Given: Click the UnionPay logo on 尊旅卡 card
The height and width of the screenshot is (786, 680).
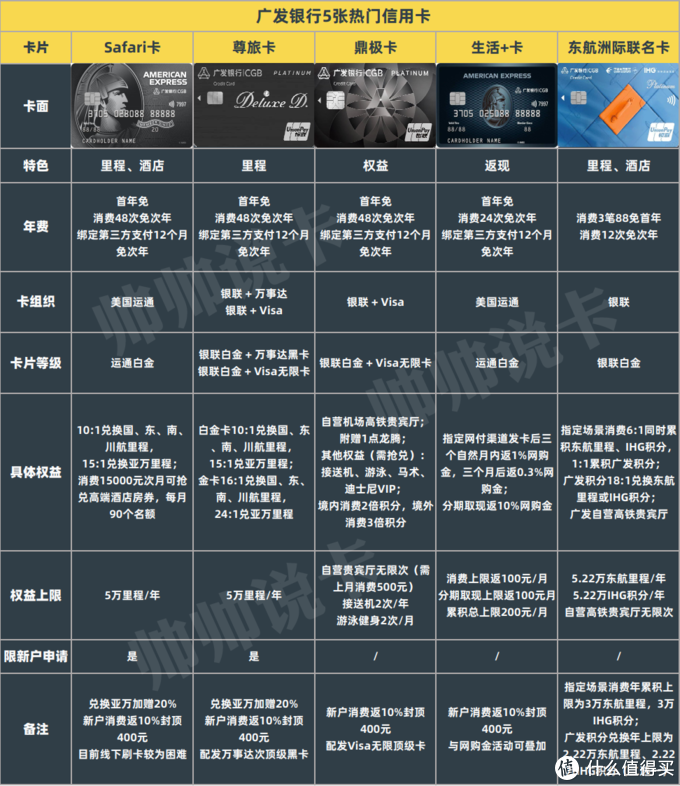Looking at the screenshot, I should coord(299,131).
